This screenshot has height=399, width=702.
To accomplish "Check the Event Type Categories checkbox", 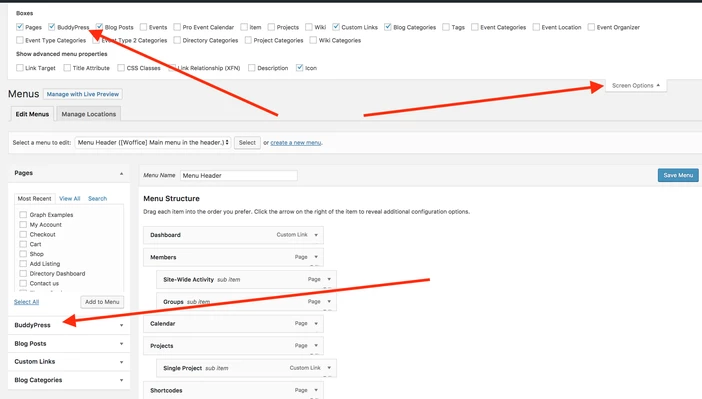I will [x=20, y=40].
